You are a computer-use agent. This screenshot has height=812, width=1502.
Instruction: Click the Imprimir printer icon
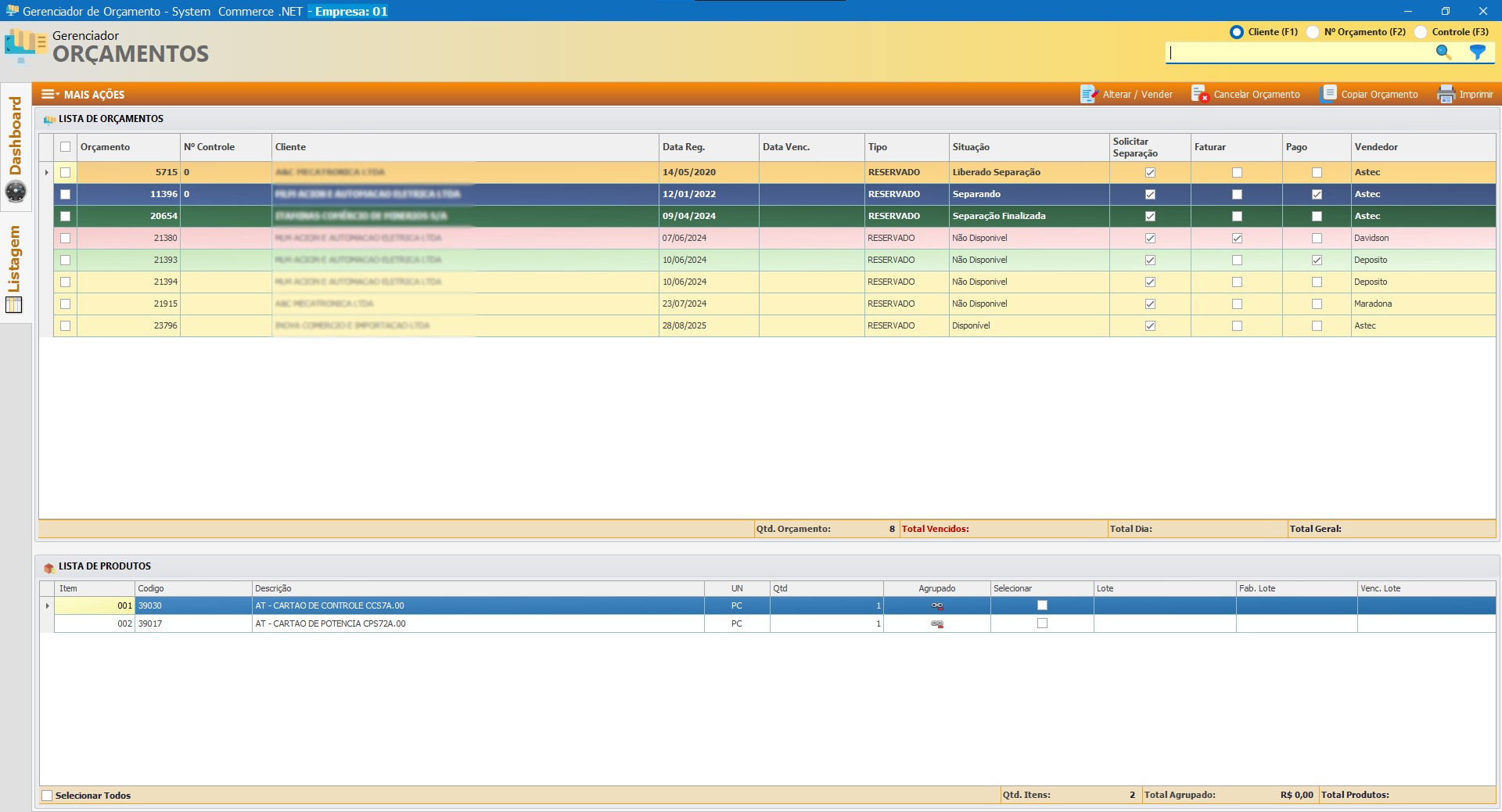point(1446,95)
